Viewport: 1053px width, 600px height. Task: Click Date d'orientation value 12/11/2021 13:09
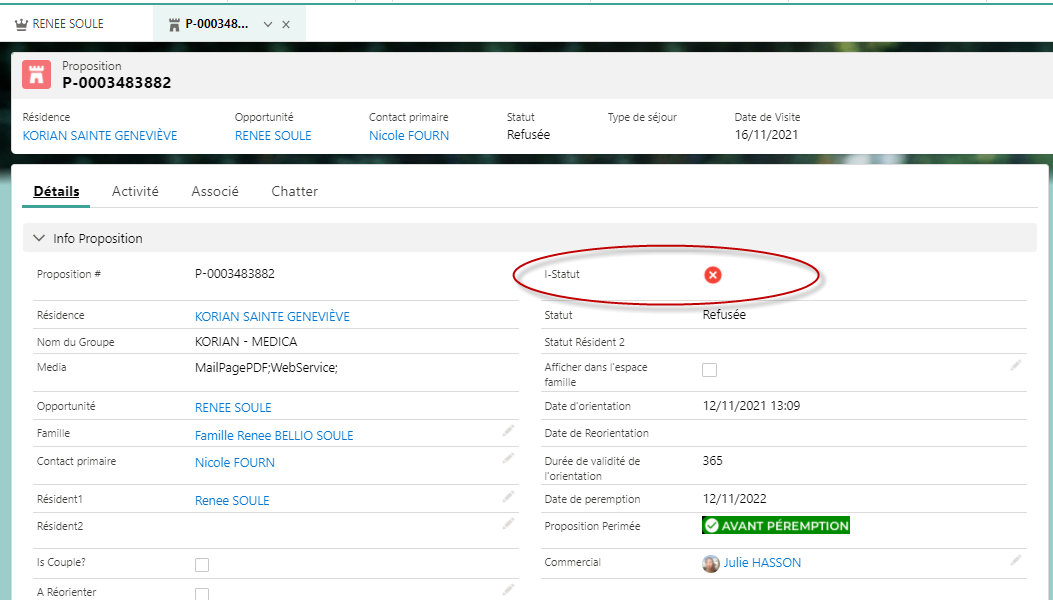click(x=751, y=406)
